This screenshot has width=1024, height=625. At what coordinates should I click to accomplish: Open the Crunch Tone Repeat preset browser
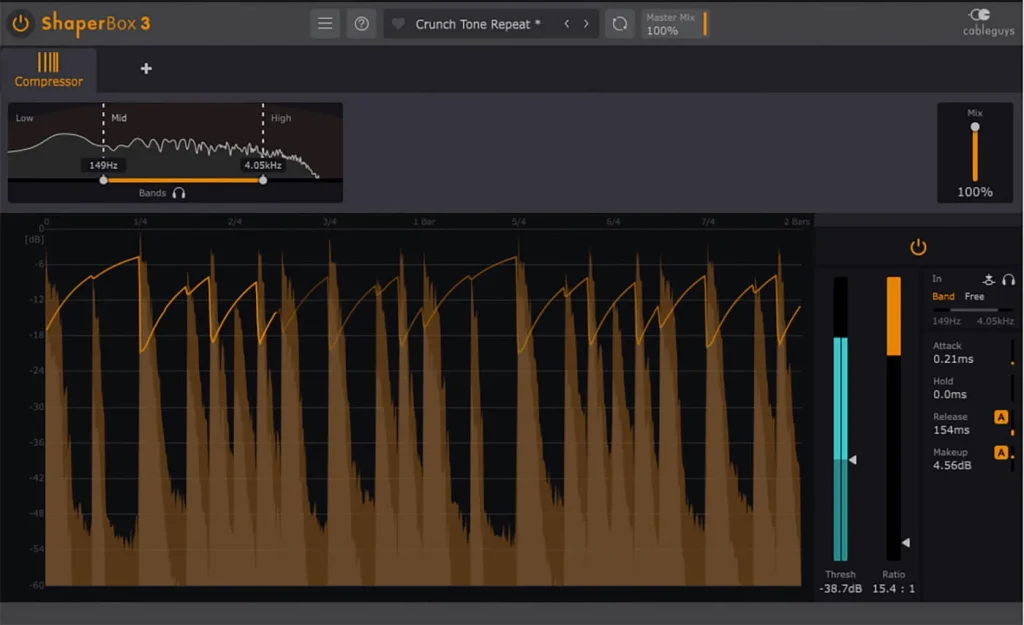tap(478, 24)
